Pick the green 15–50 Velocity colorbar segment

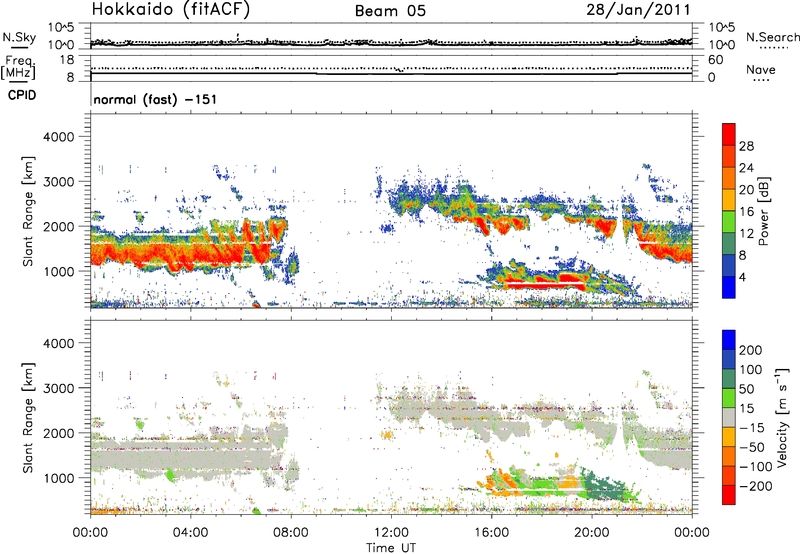pyautogui.click(x=729, y=398)
